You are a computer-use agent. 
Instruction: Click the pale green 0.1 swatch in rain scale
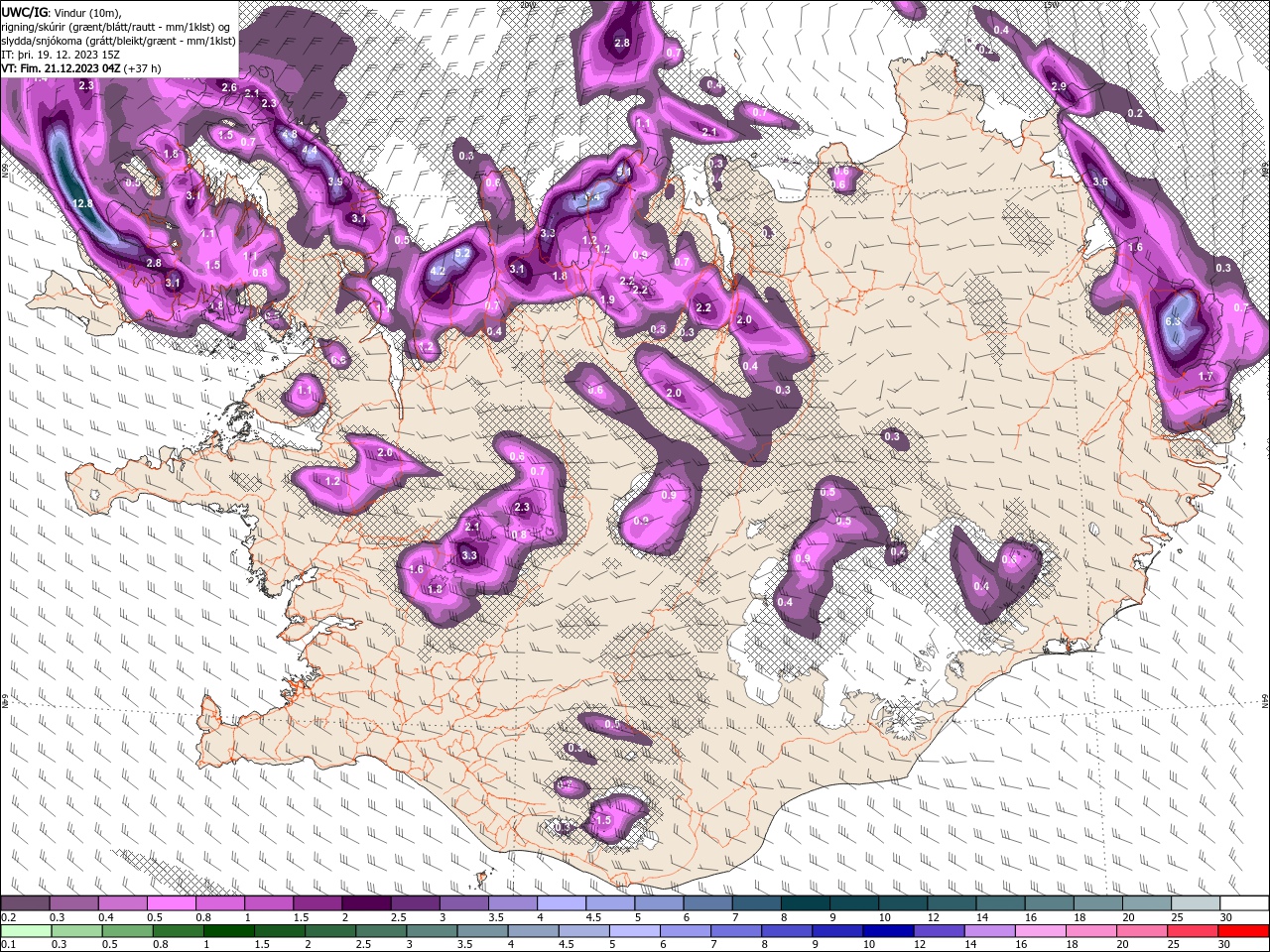25,931
